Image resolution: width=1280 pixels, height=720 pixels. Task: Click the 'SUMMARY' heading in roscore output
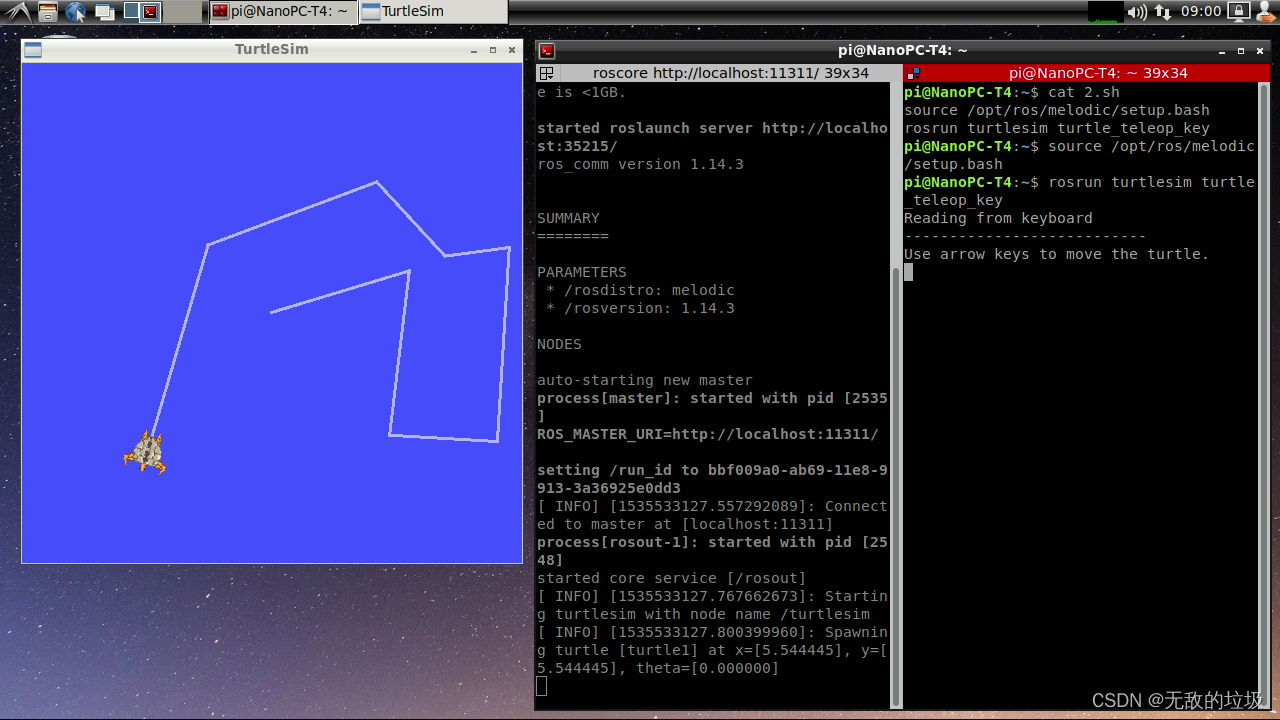coord(569,218)
